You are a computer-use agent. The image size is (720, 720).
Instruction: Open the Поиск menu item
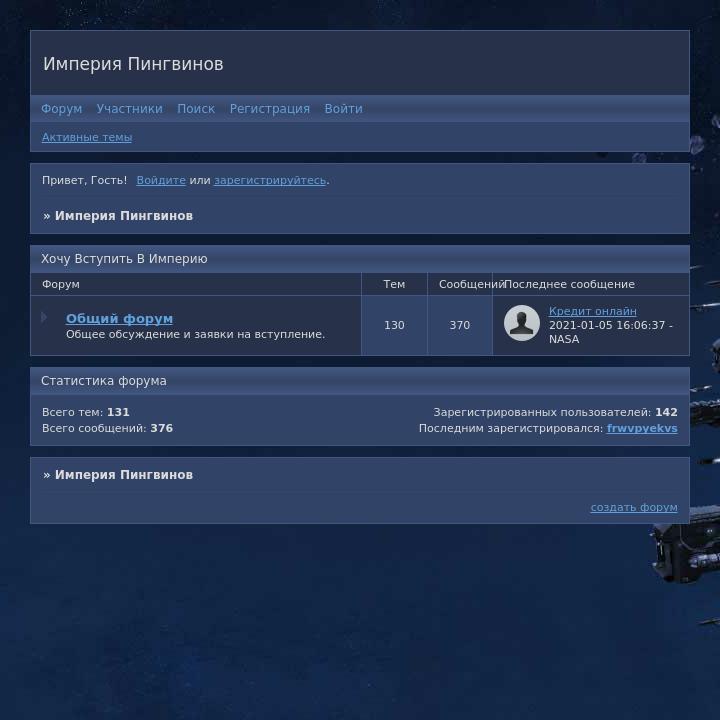pos(196,109)
